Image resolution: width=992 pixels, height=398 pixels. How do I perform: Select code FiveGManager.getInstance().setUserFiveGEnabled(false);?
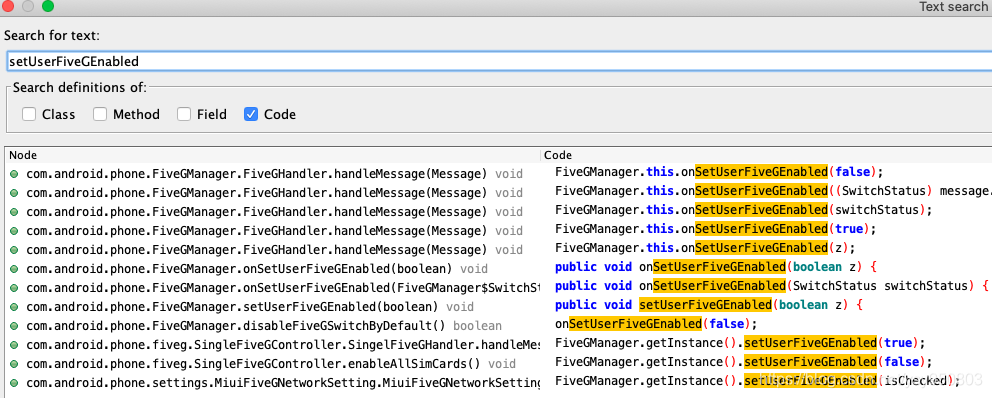click(744, 361)
